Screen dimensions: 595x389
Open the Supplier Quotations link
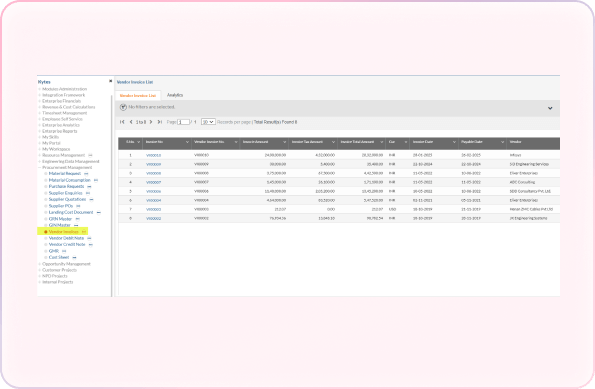pos(67,200)
